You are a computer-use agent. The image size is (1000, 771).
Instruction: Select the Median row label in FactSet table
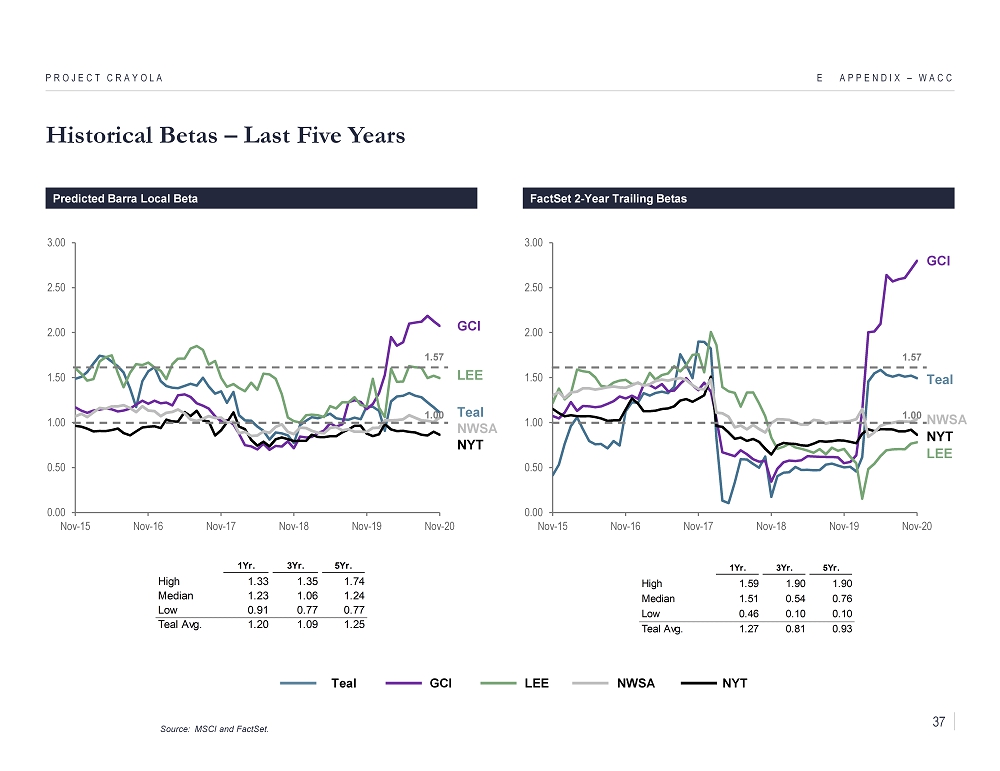(657, 599)
